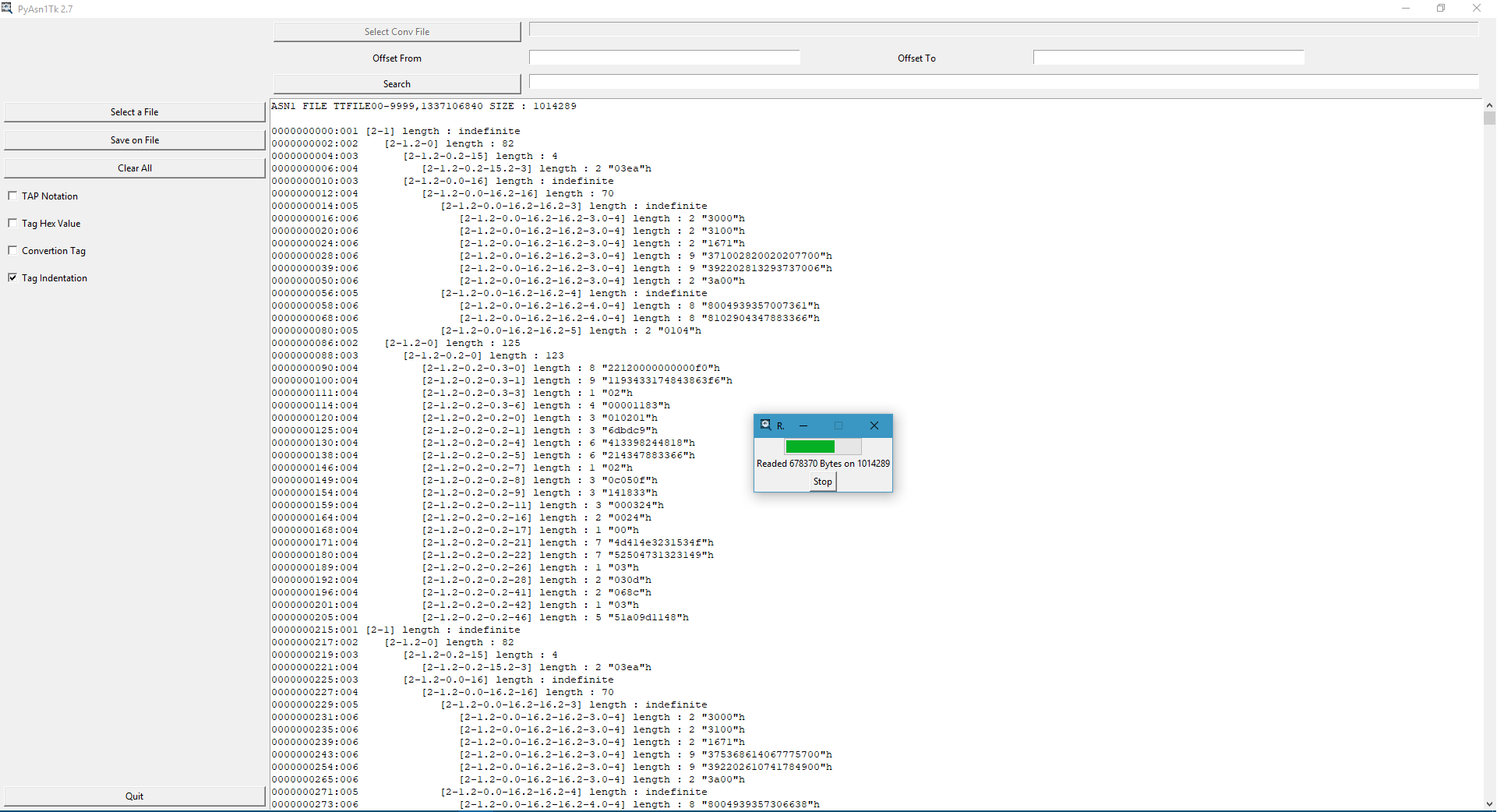Click the value "371002820020207700"h
The height and width of the screenshot is (812, 1504).
(767, 256)
